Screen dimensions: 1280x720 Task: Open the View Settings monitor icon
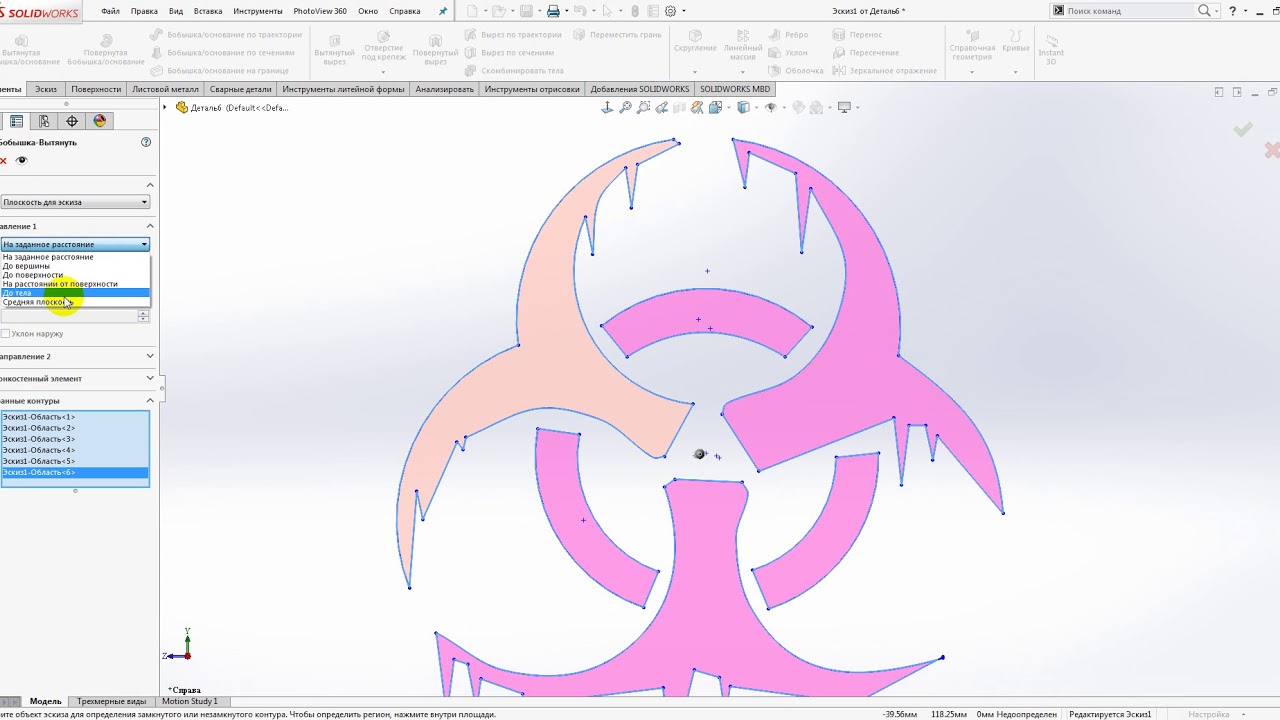(x=845, y=108)
